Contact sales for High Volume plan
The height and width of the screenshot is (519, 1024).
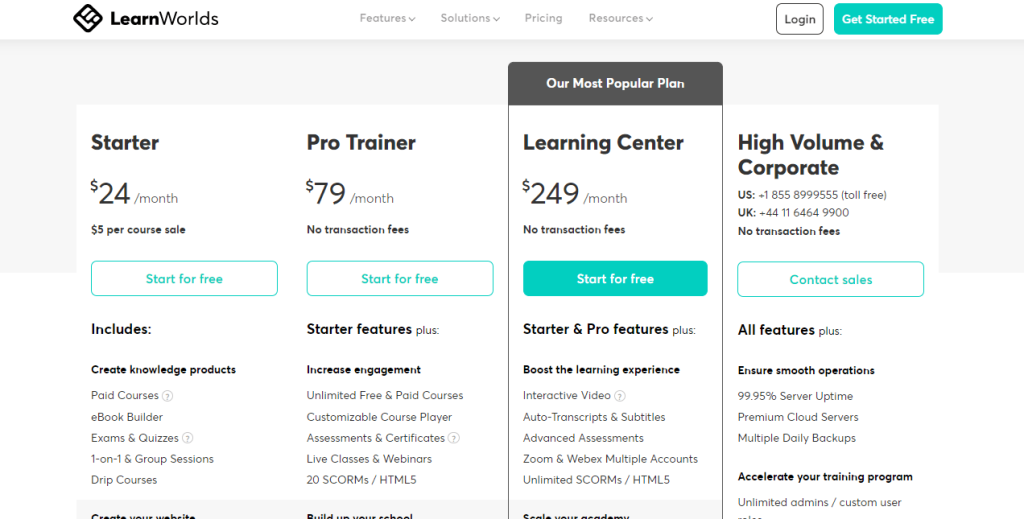click(831, 279)
